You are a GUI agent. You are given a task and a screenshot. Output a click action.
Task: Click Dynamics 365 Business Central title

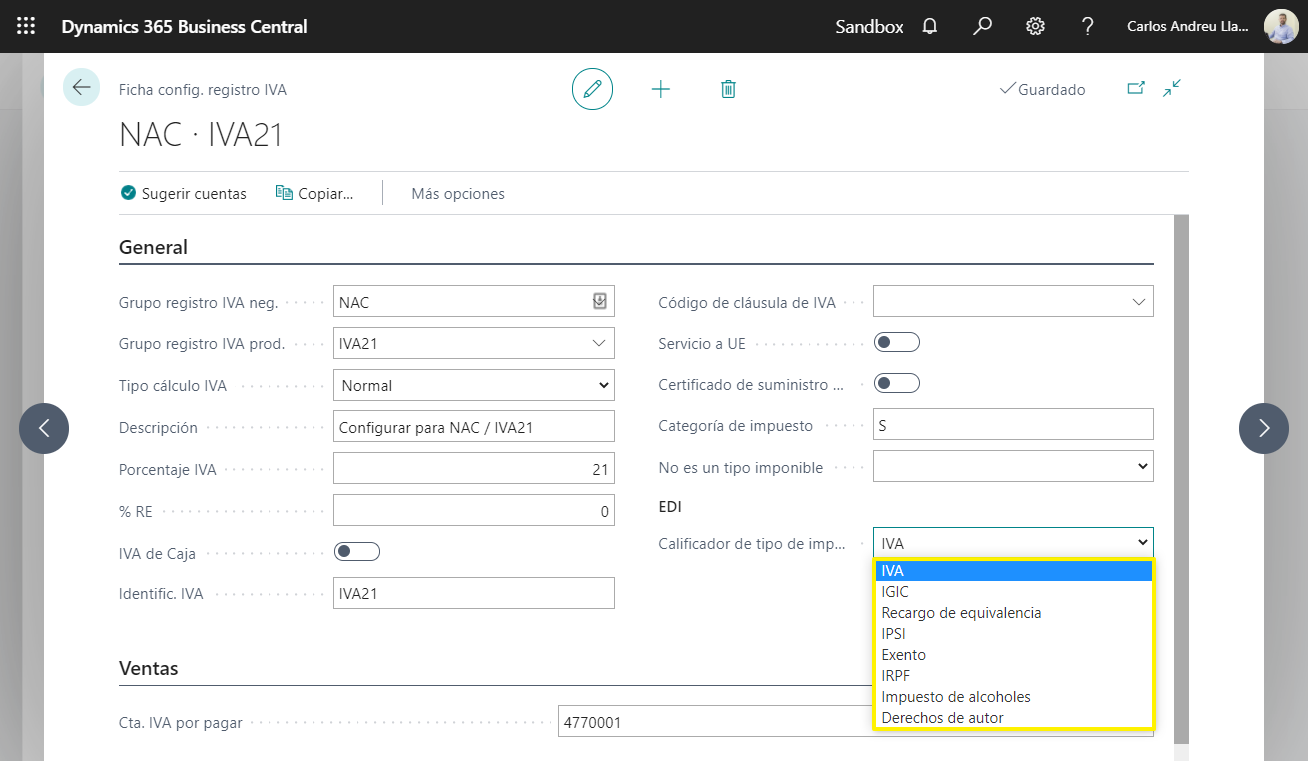coord(185,27)
